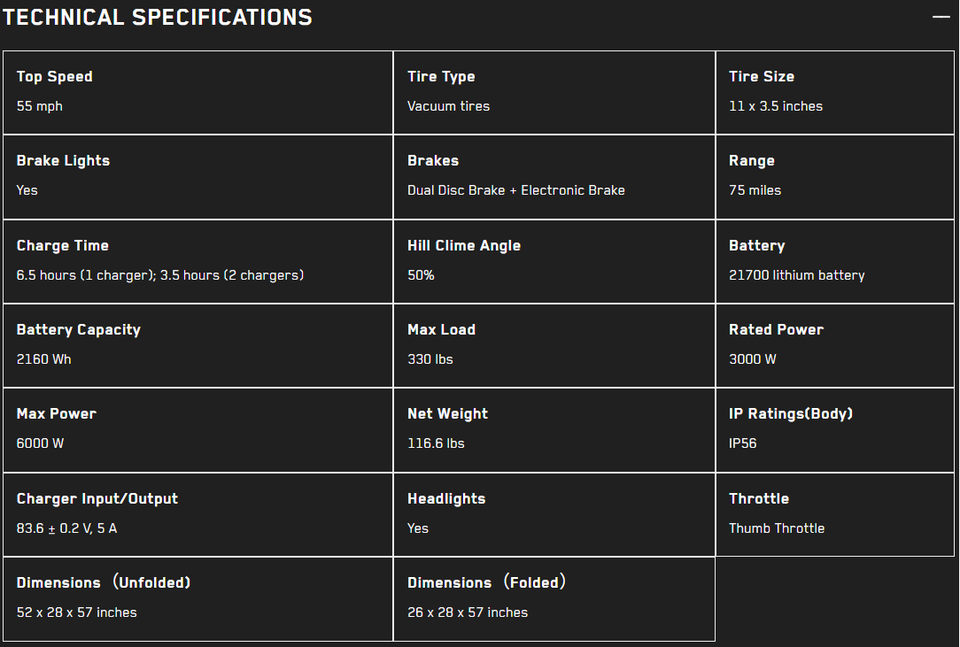This screenshot has height=647, width=960.
Task: Click the Hill Clime Angle cell
Action: (554, 261)
